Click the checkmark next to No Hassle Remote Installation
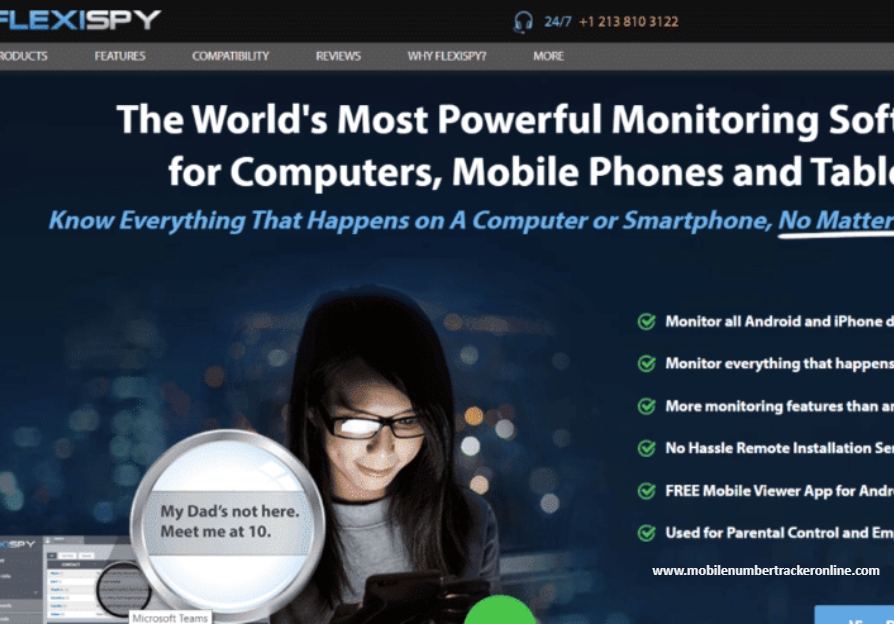 [x=647, y=448]
